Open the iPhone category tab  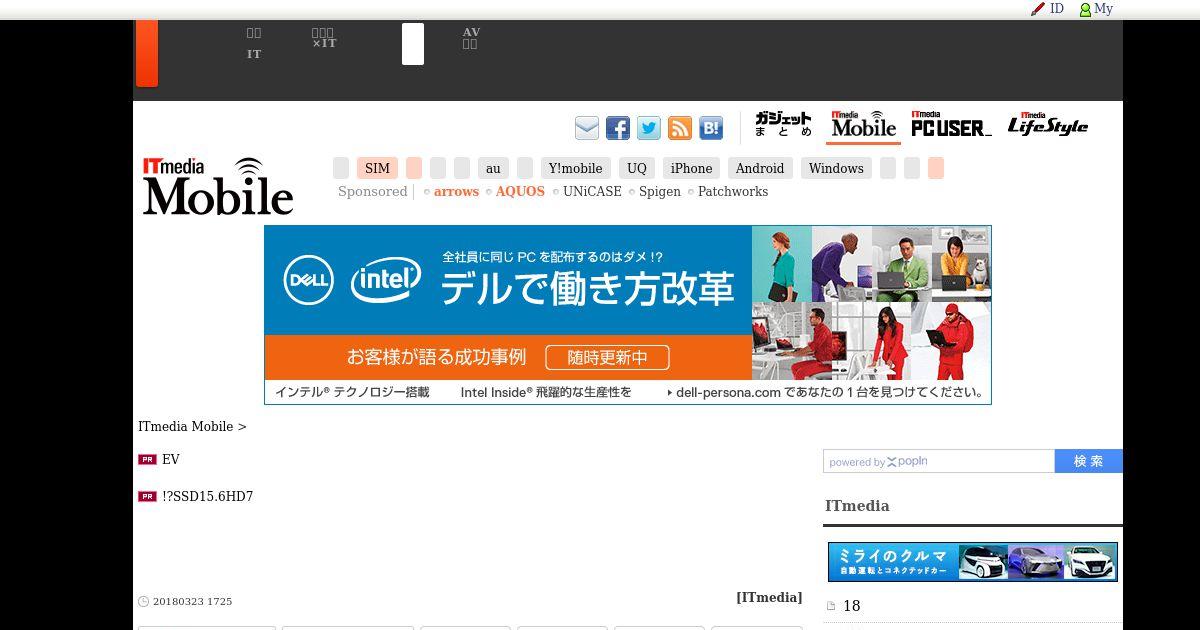tap(691, 168)
